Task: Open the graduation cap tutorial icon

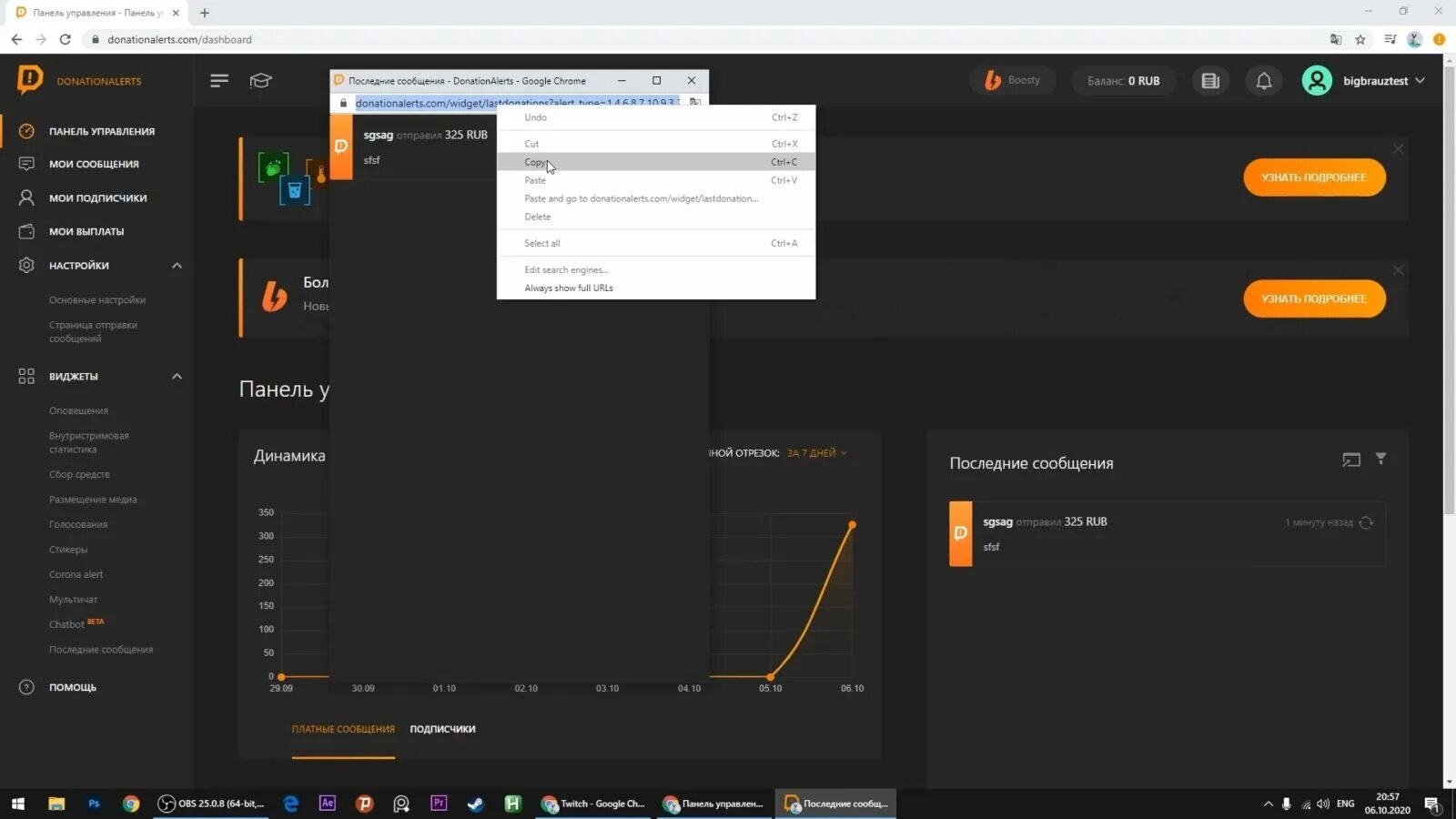Action: pos(261,81)
